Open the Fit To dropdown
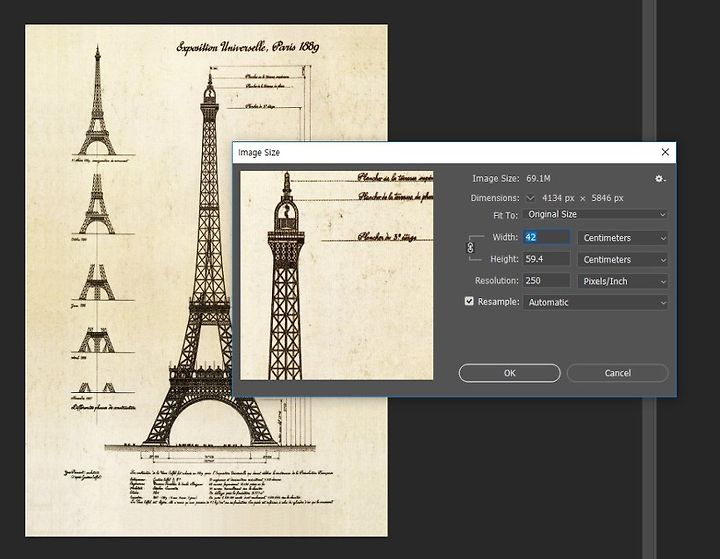 [596, 215]
